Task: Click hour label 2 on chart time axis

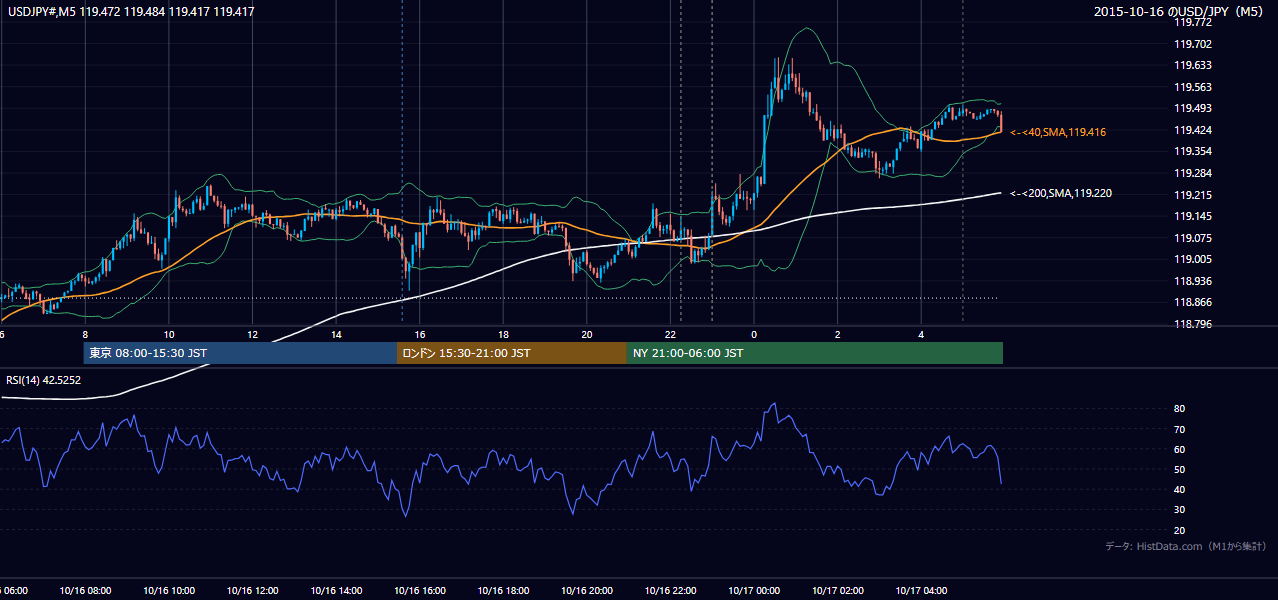Action: [838, 334]
